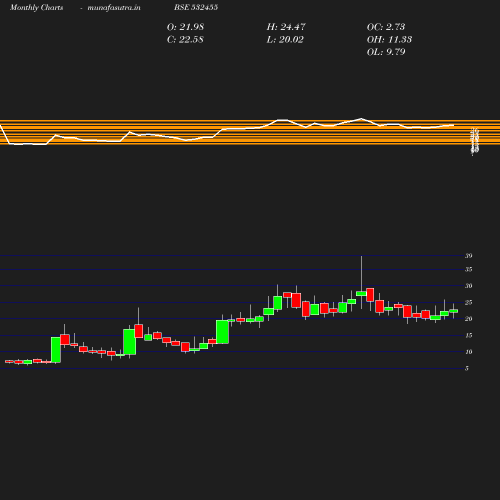Image resolution: width=500 pixels, height=500 pixels.
Task: Click the large green candle rising from 7 to 15
Action: (x=56, y=350)
